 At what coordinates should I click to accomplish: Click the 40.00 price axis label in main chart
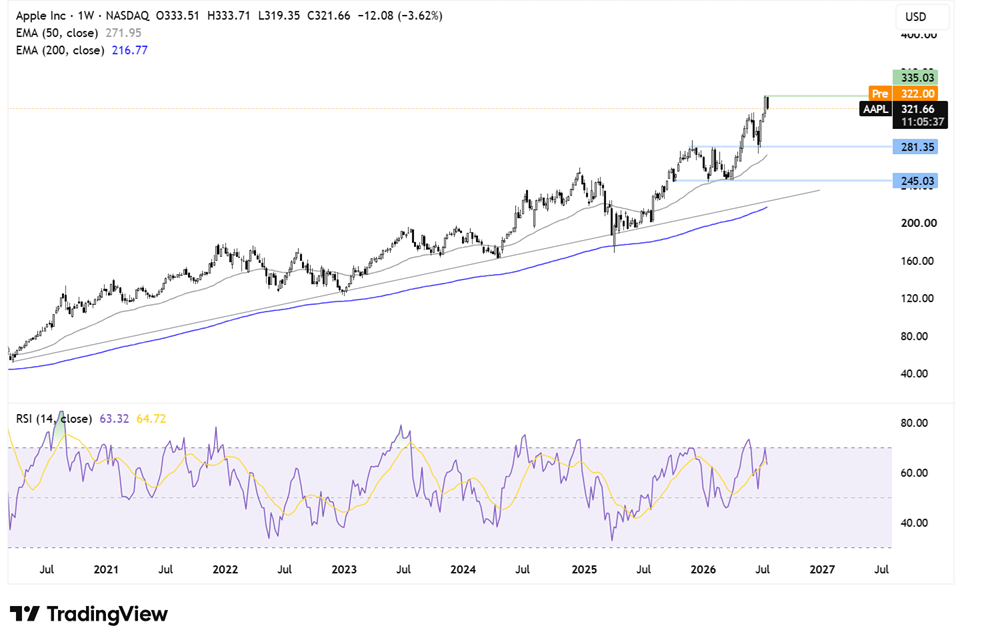pos(915,374)
